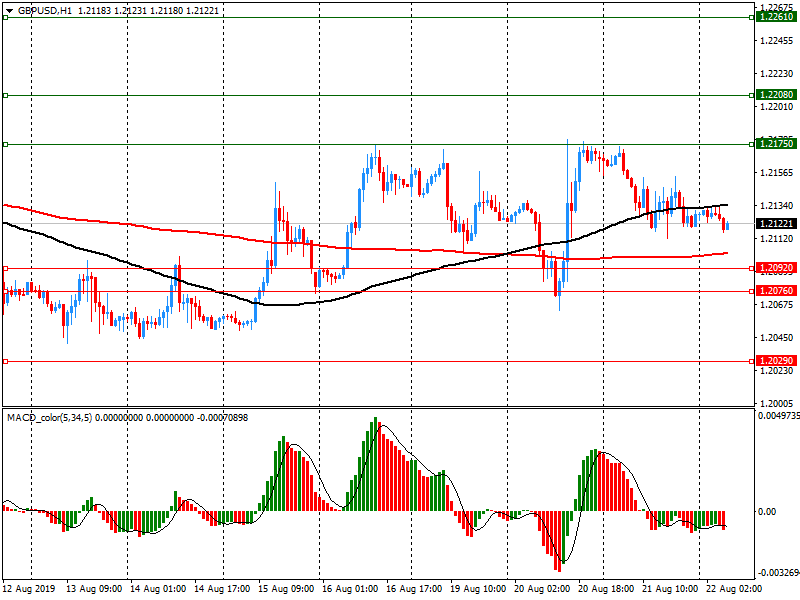Click the 15 Aug 09:00 time axis label
800x600 pixels.
pos(286,589)
